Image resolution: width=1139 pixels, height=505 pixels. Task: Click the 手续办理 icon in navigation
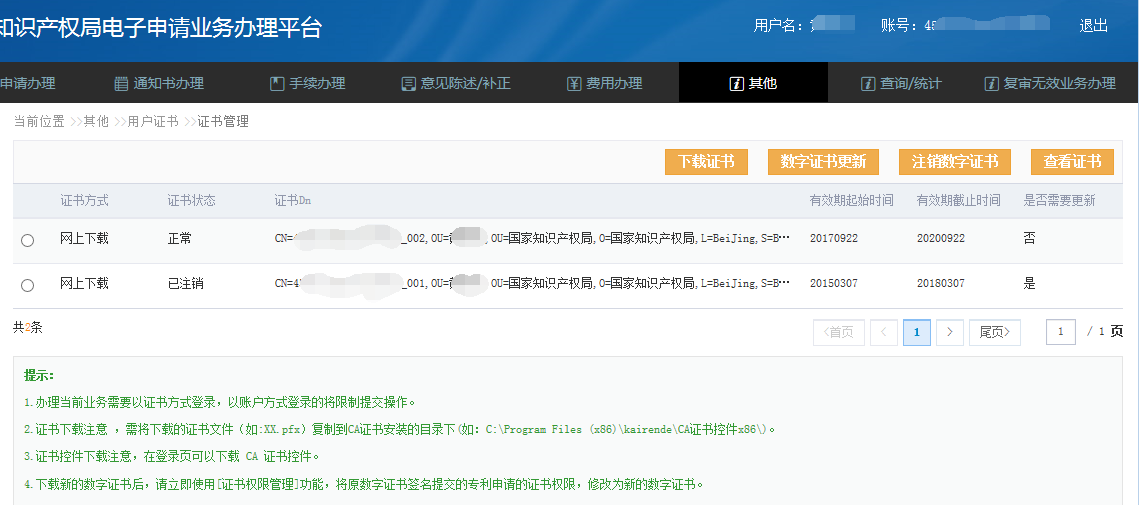(x=277, y=84)
